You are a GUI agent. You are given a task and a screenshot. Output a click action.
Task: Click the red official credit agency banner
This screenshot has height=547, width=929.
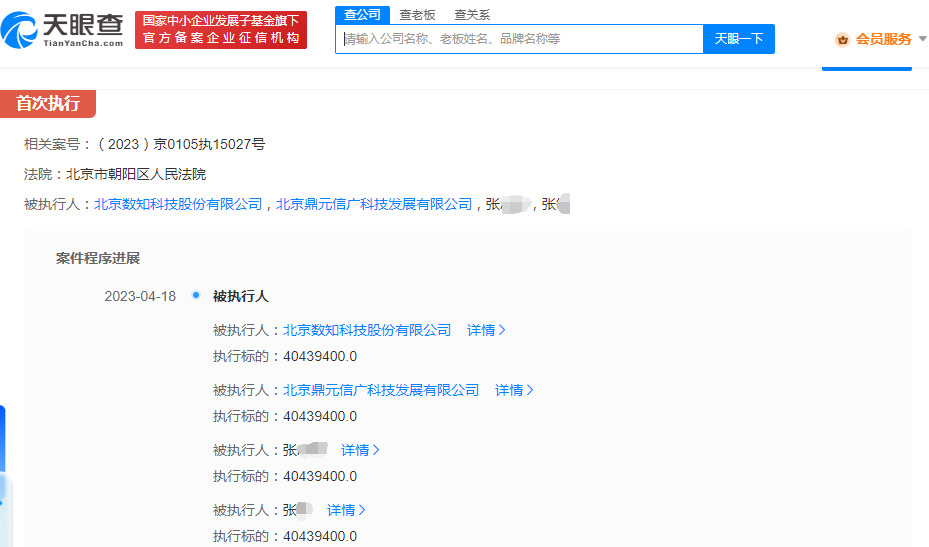coord(221,30)
